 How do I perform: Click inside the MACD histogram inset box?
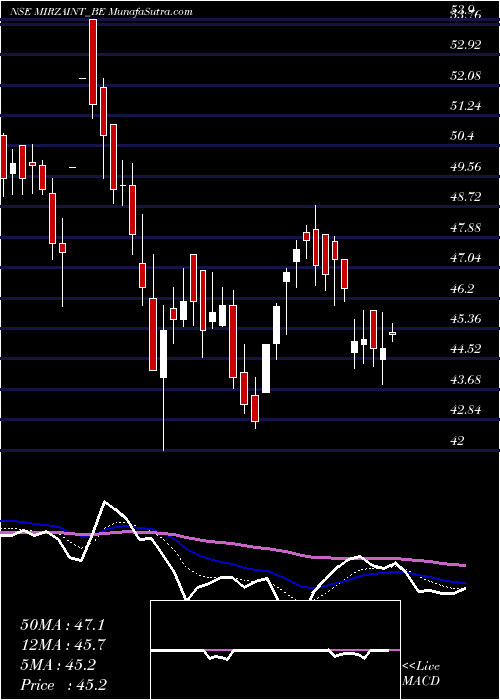pyautogui.click(x=275, y=650)
